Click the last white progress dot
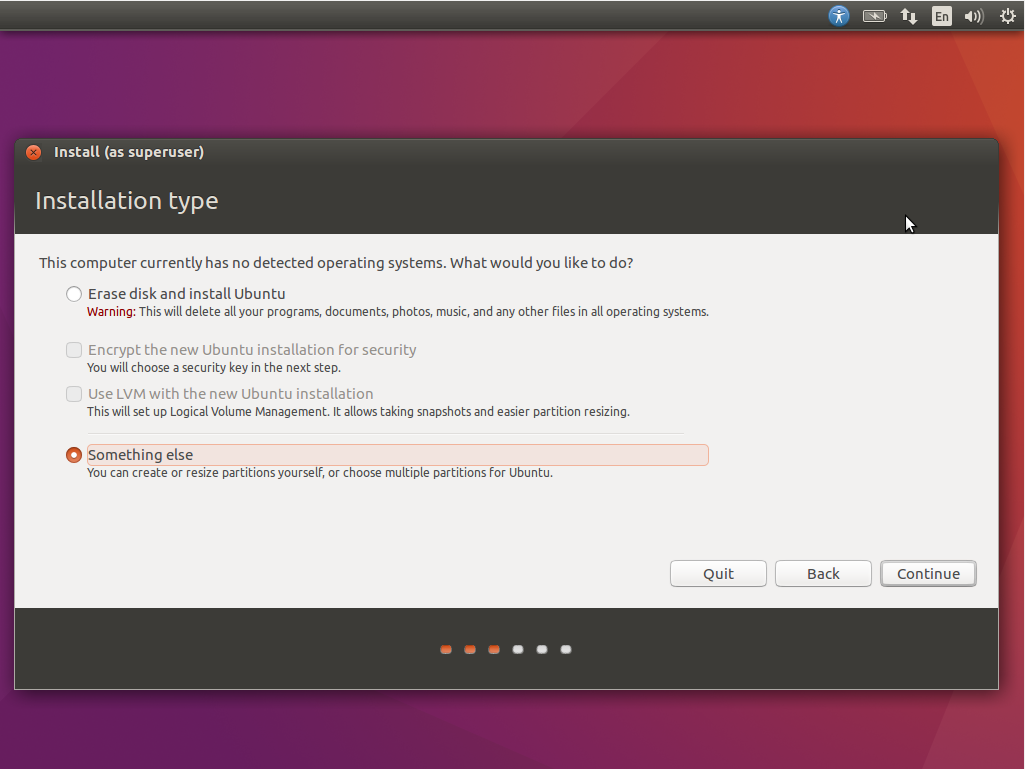This screenshot has height=769, width=1025. (566, 650)
